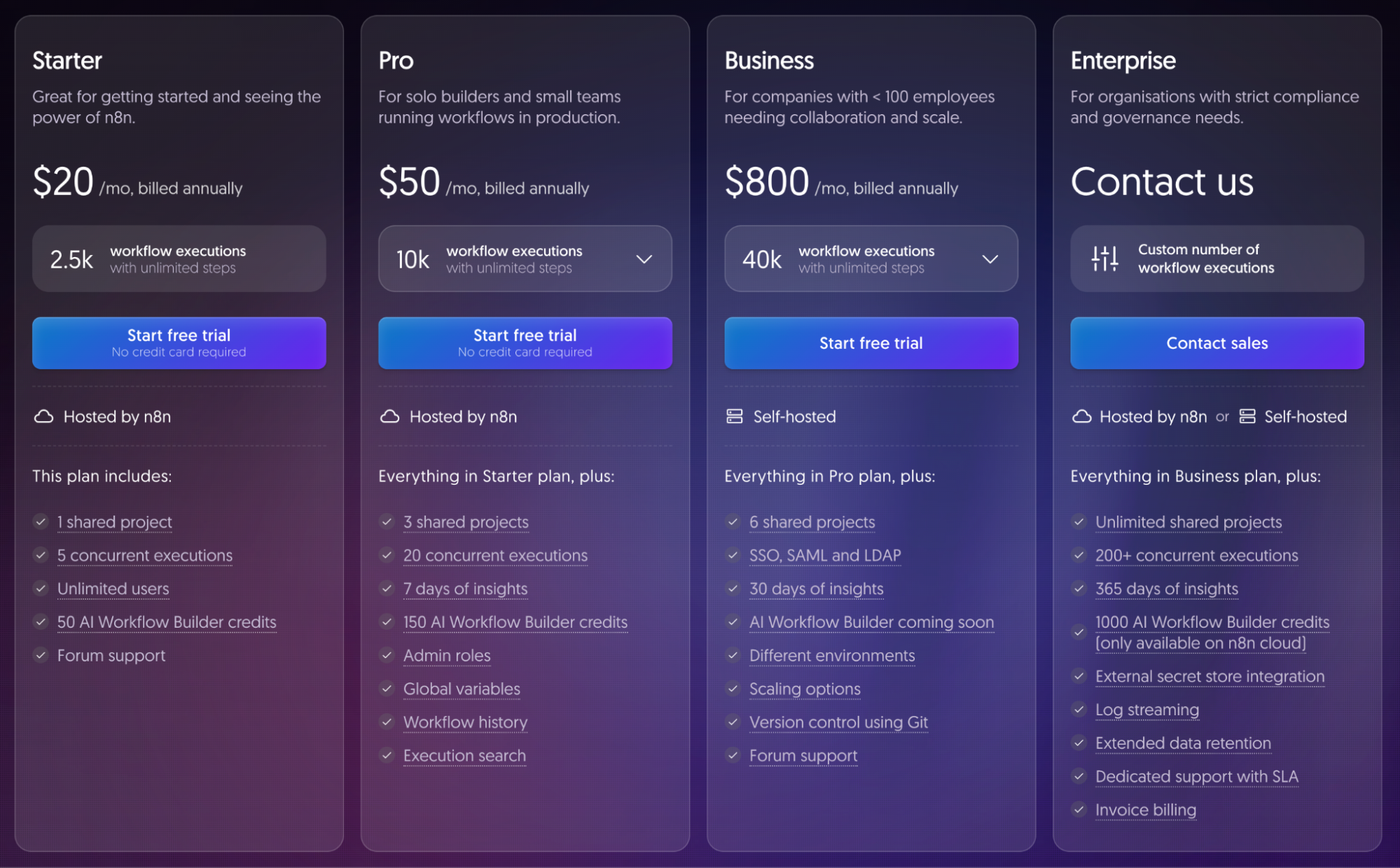1400x868 pixels.
Task: Click the Self-hosted server icon on Business plan
Action: 735,416
